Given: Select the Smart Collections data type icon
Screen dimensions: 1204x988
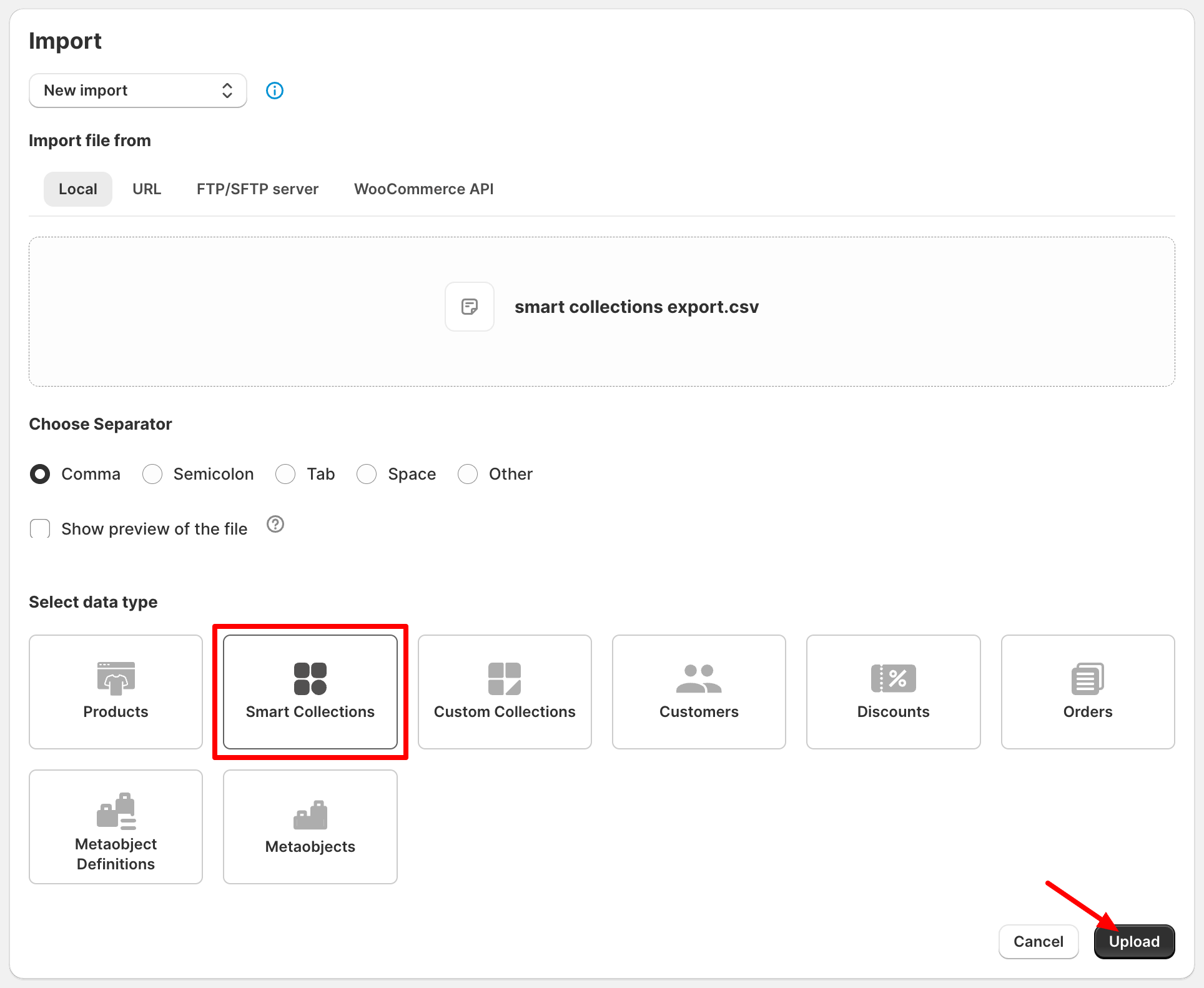Looking at the screenshot, I should (310, 691).
